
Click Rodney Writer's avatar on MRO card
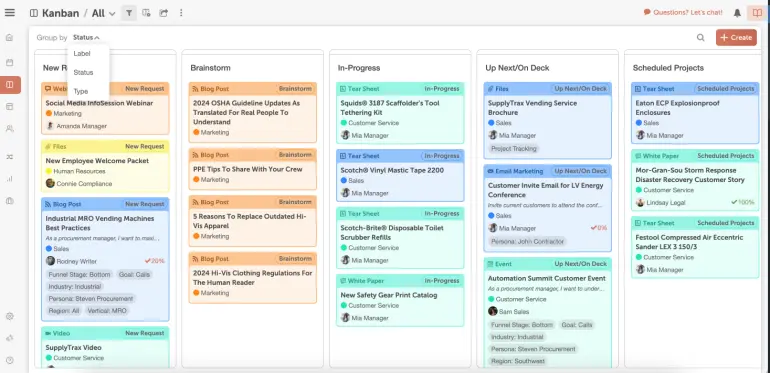click(x=50, y=261)
